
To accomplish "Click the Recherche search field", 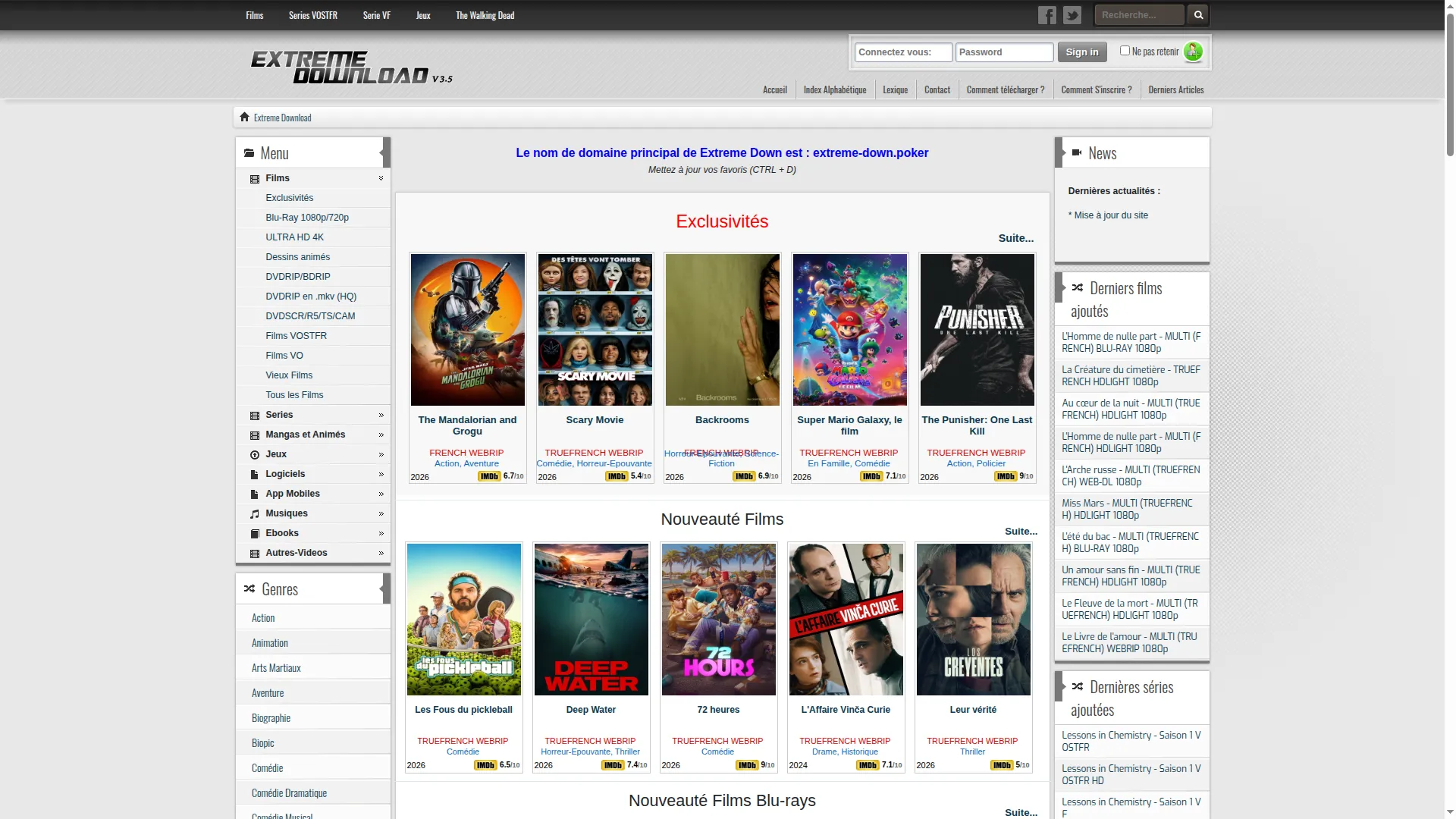I will (1139, 14).
